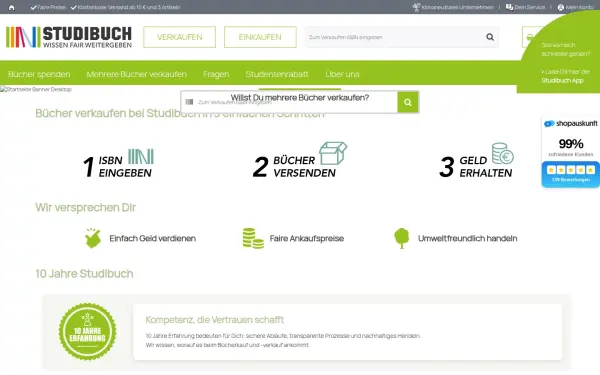Click the Klimaneutrales Unternehmen link
This screenshot has width=600, height=375.
pyautogui.click(x=457, y=7)
